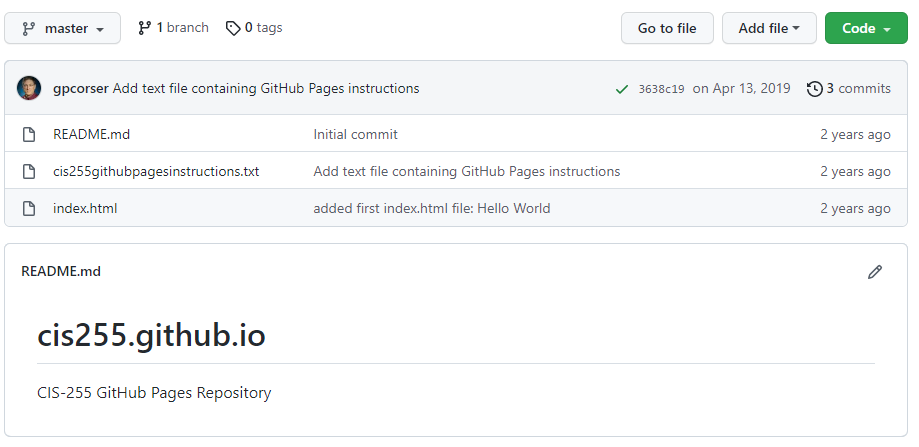Image resolution: width=919 pixels, height=447 pixels.
Task: Open the 3 commits history link
Action: coord(848,88)
